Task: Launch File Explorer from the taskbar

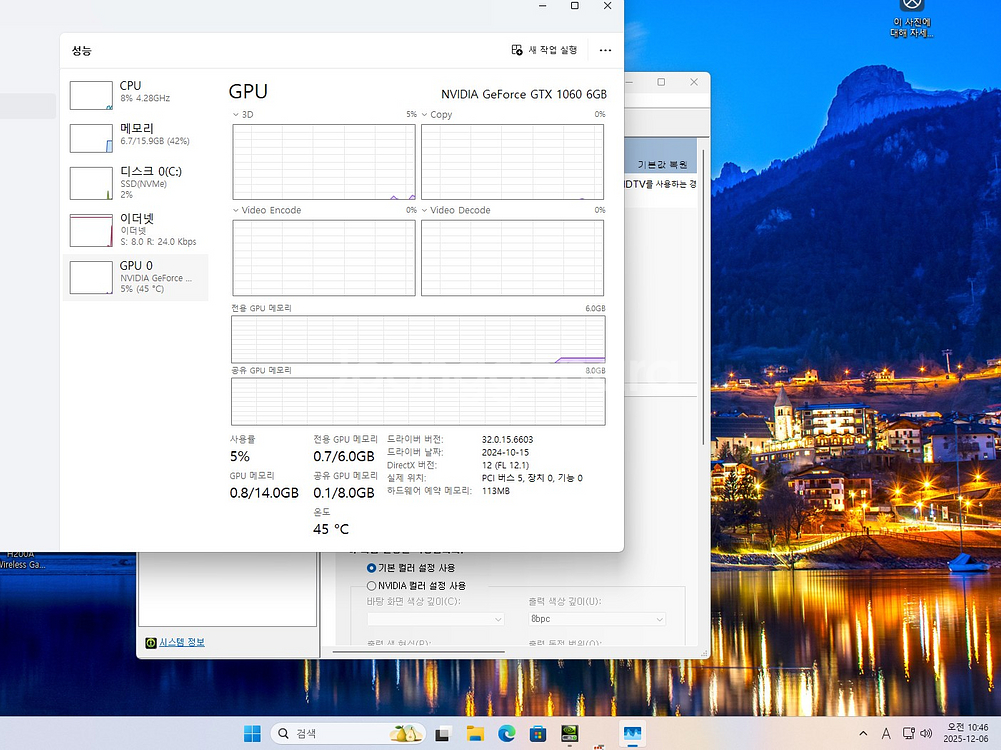Action: click(475, 734)
